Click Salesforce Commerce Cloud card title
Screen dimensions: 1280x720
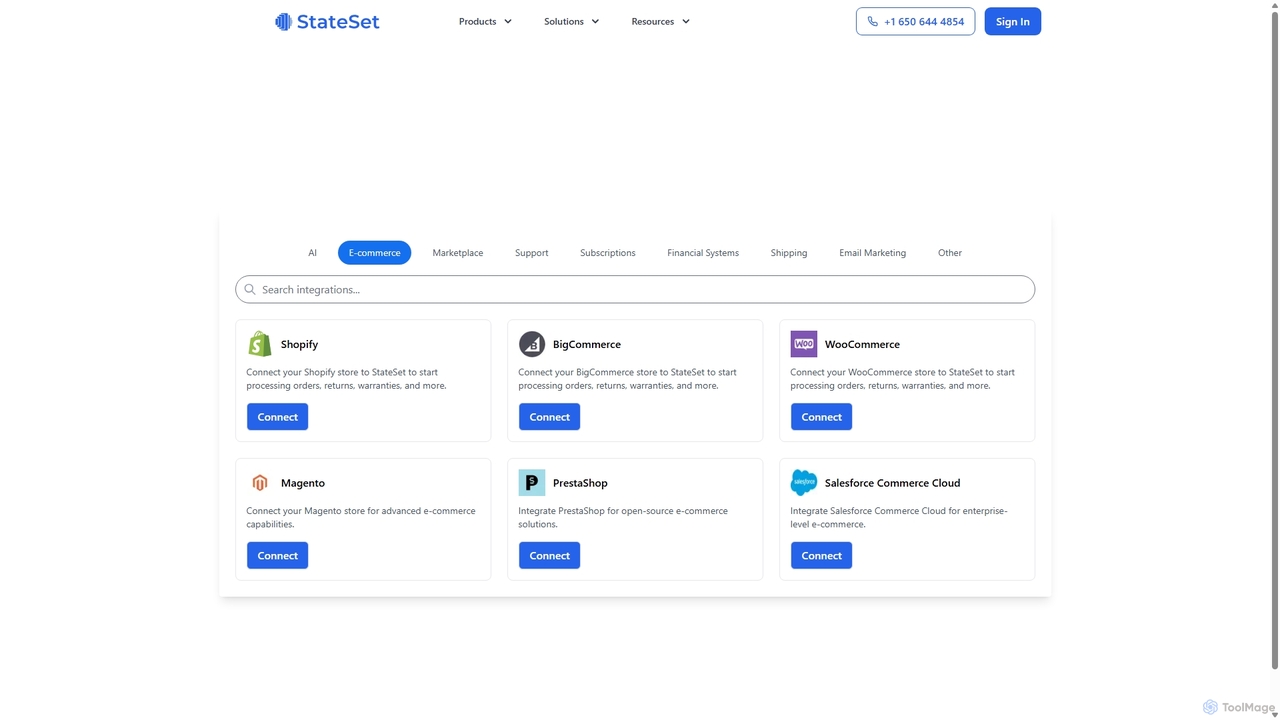[893, 483]
